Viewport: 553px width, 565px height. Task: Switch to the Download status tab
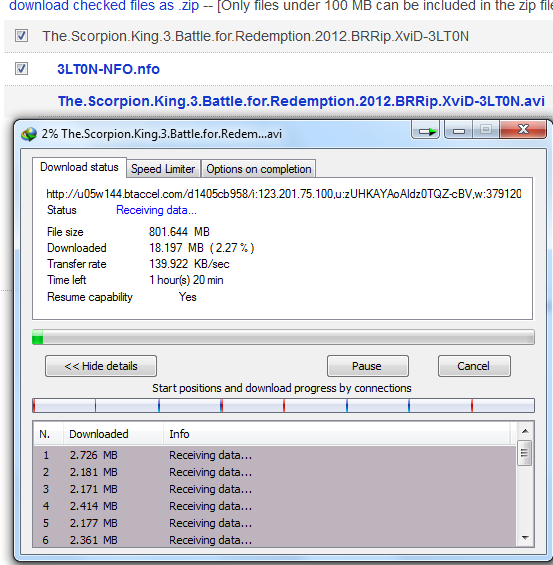click(79, 167)
